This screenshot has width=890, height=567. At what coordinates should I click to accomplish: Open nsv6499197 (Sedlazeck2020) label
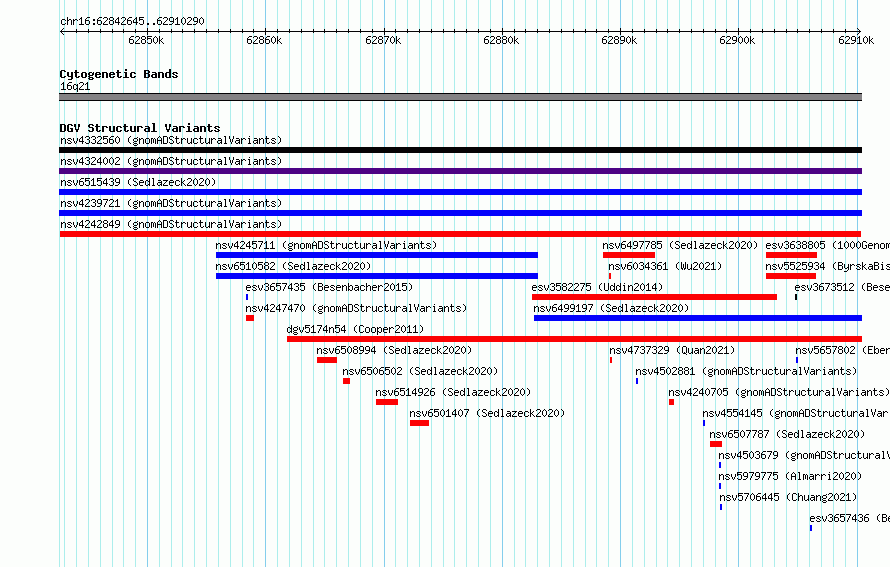tap(611, 308)
